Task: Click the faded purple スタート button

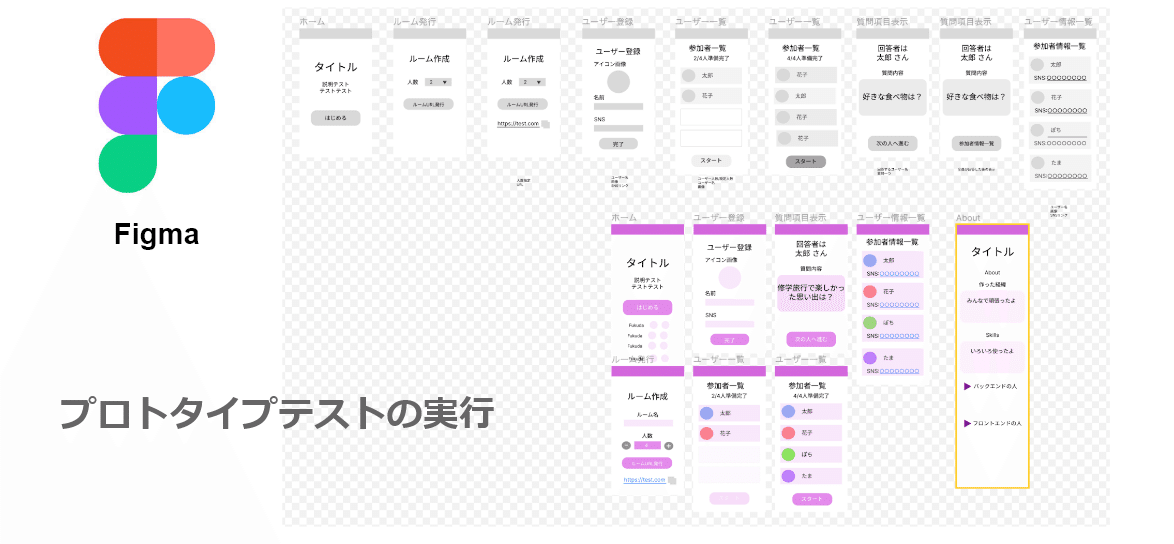Action: click(729, 499)
